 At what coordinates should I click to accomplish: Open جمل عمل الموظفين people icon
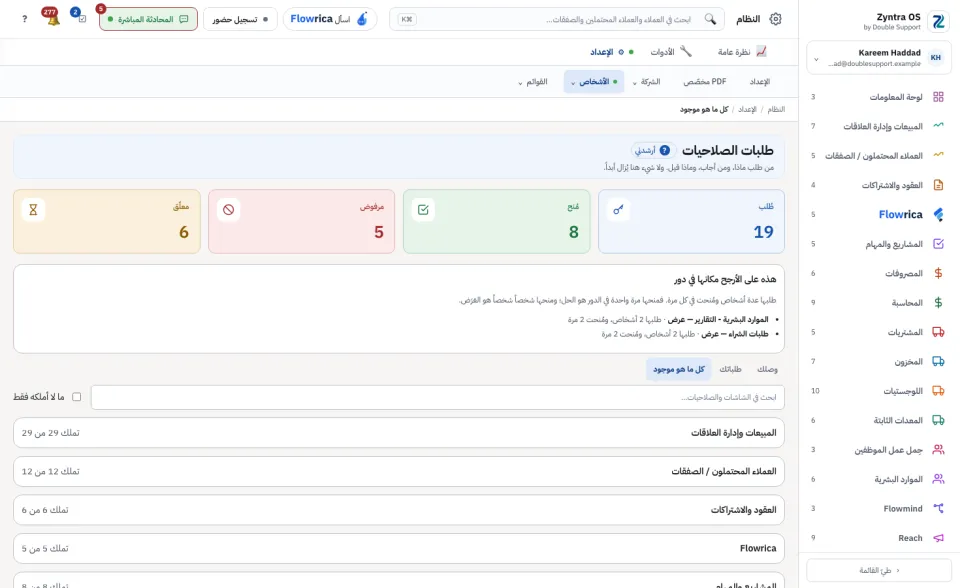coord(938,450)
